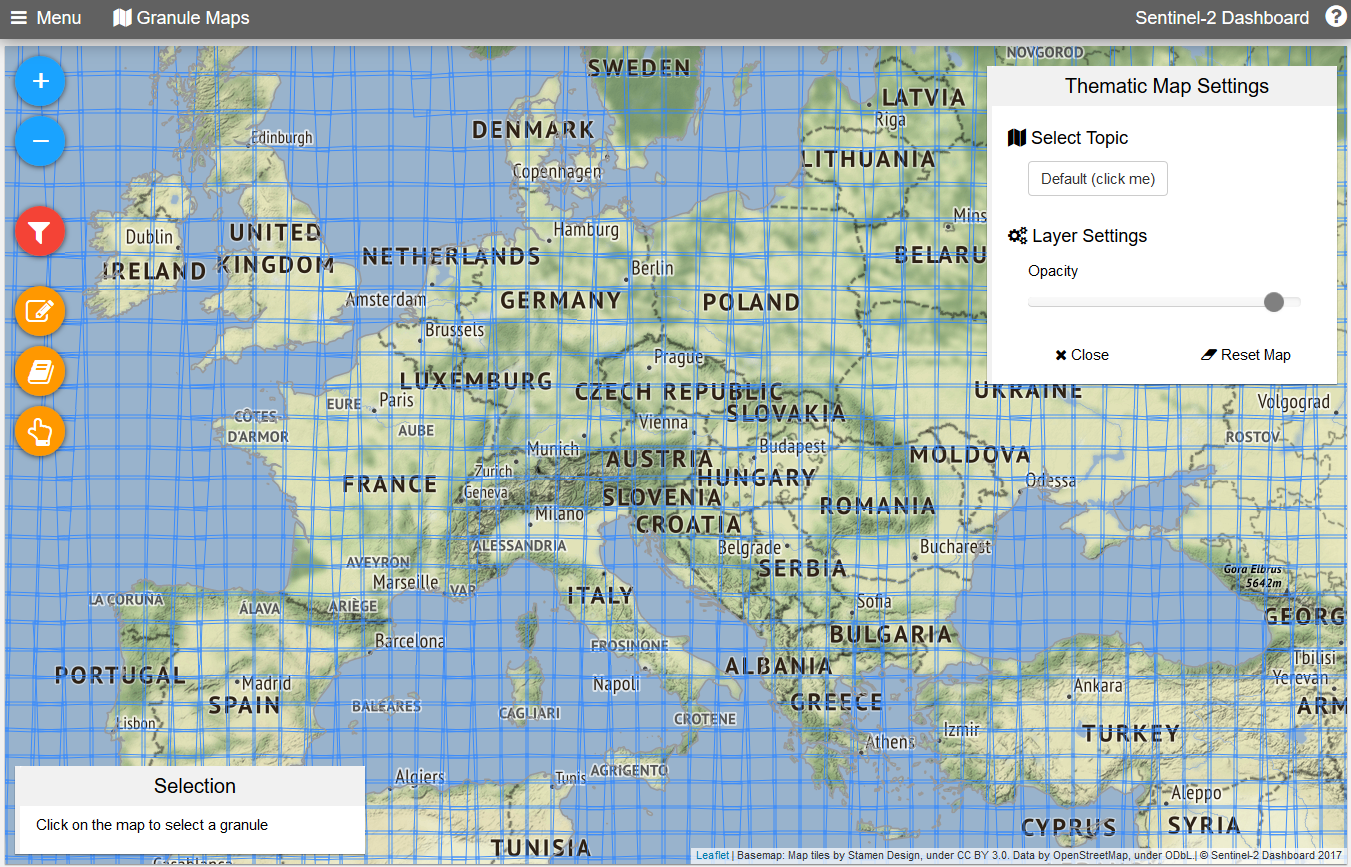Image resolution: width=1351 pixels, height=867 pixels.
Task: Open the red filter funnel button
Action: click(x=40, y=233)
